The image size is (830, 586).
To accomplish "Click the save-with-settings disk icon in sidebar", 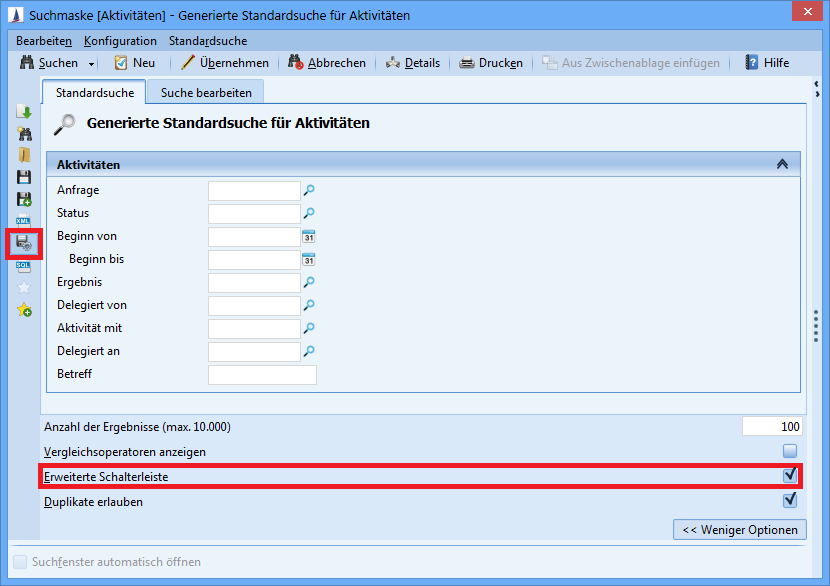I will (24, 243).
